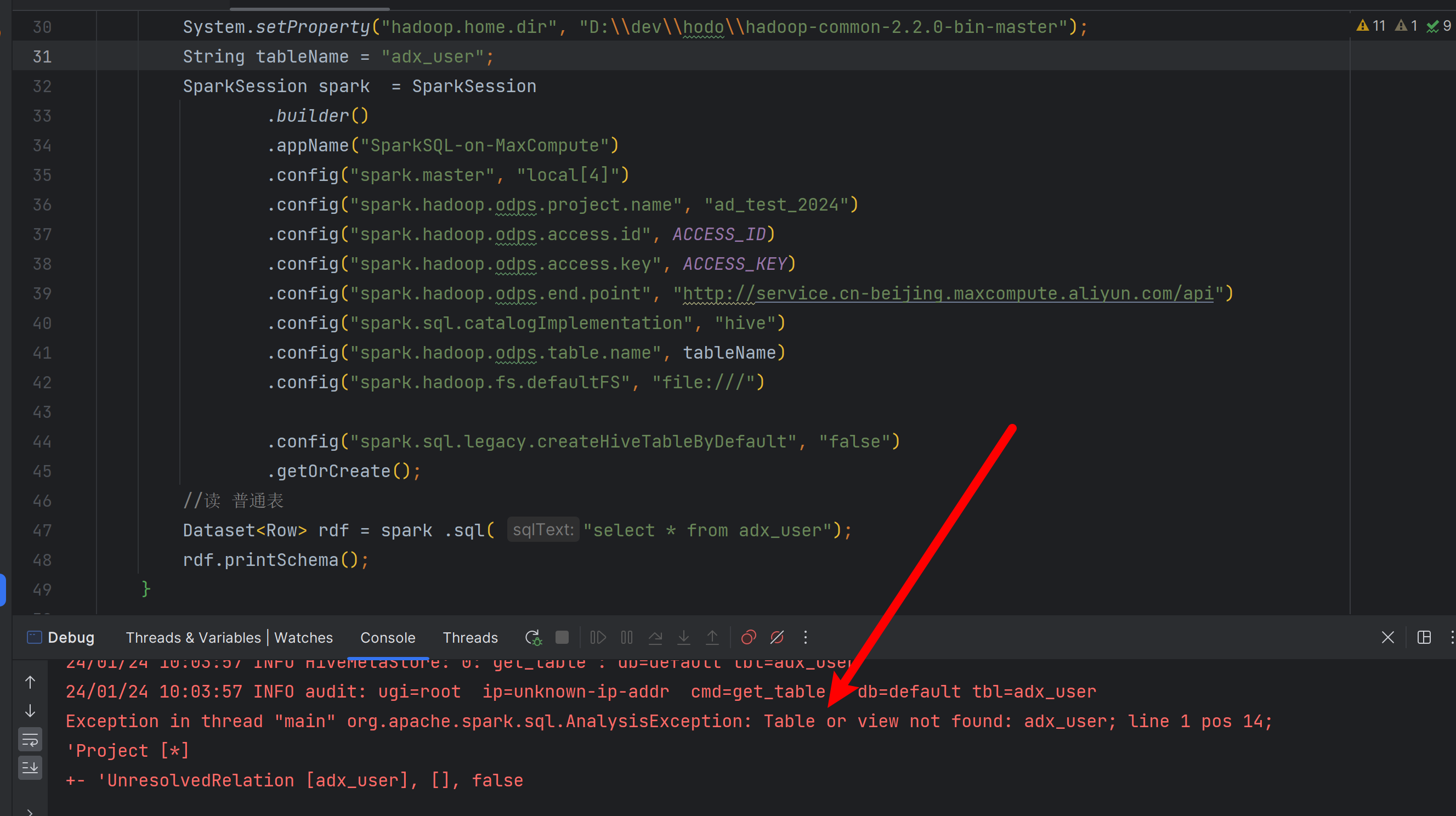1456x816 pixels.
Task: Click line number 47 in gutter
Action: pyautogui.click(x=42, y=530)
